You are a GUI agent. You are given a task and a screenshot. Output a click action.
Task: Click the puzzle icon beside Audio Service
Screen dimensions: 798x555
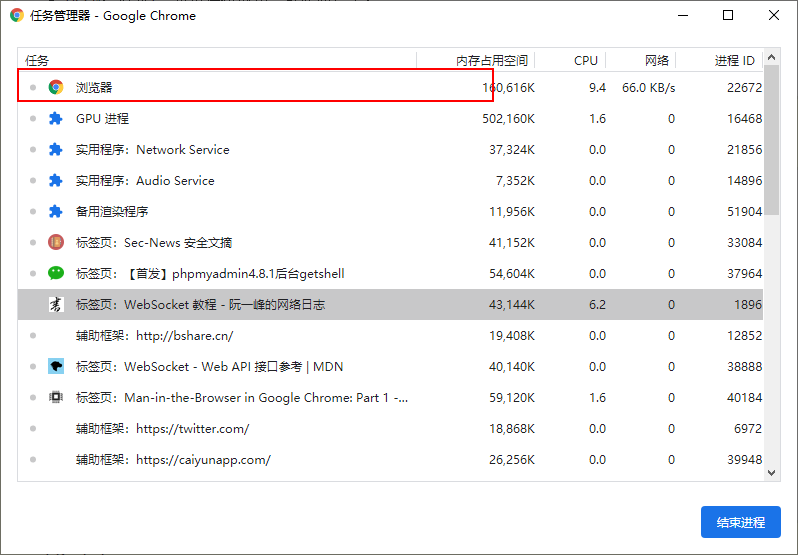coord(55,181)
